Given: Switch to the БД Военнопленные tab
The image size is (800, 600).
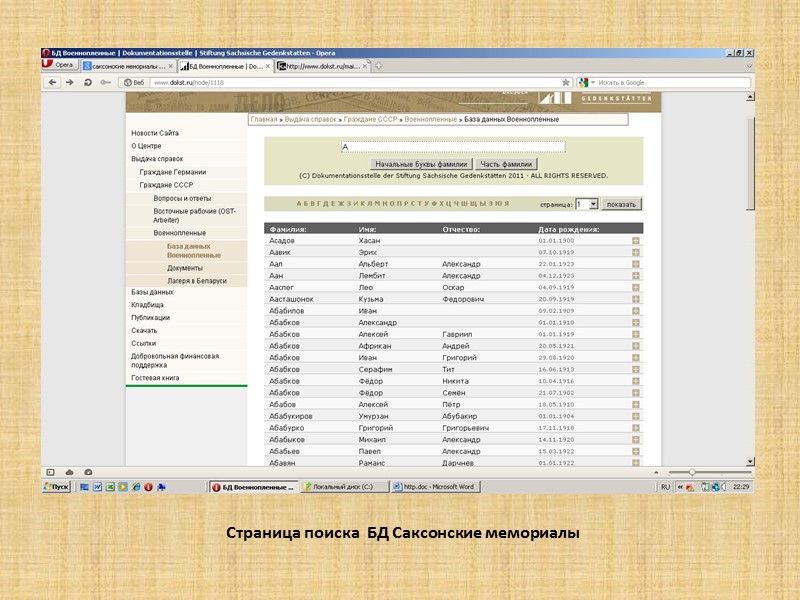Looking at the screenshot, I should pyautogui.click(x=226, y=66).
